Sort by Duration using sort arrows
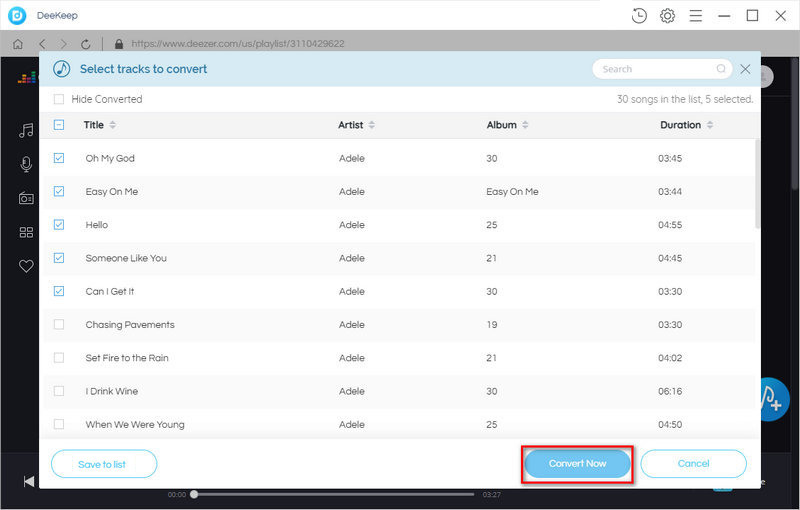800x510 pixels. coord(710,125)
